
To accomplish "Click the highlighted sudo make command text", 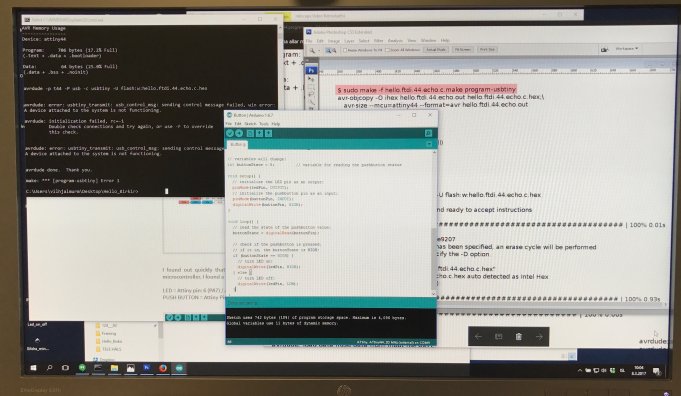I will click(x=426, y=89).
